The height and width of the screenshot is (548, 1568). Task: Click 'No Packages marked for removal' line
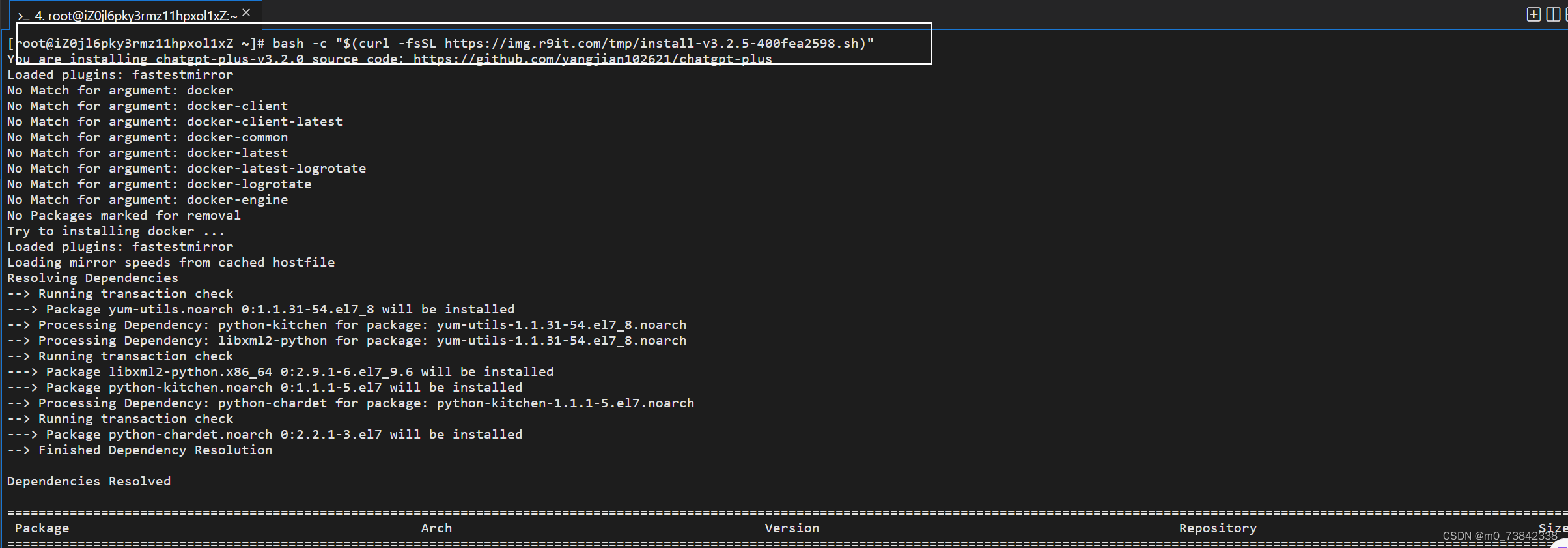pyautogui.click(x=124, y=215)
